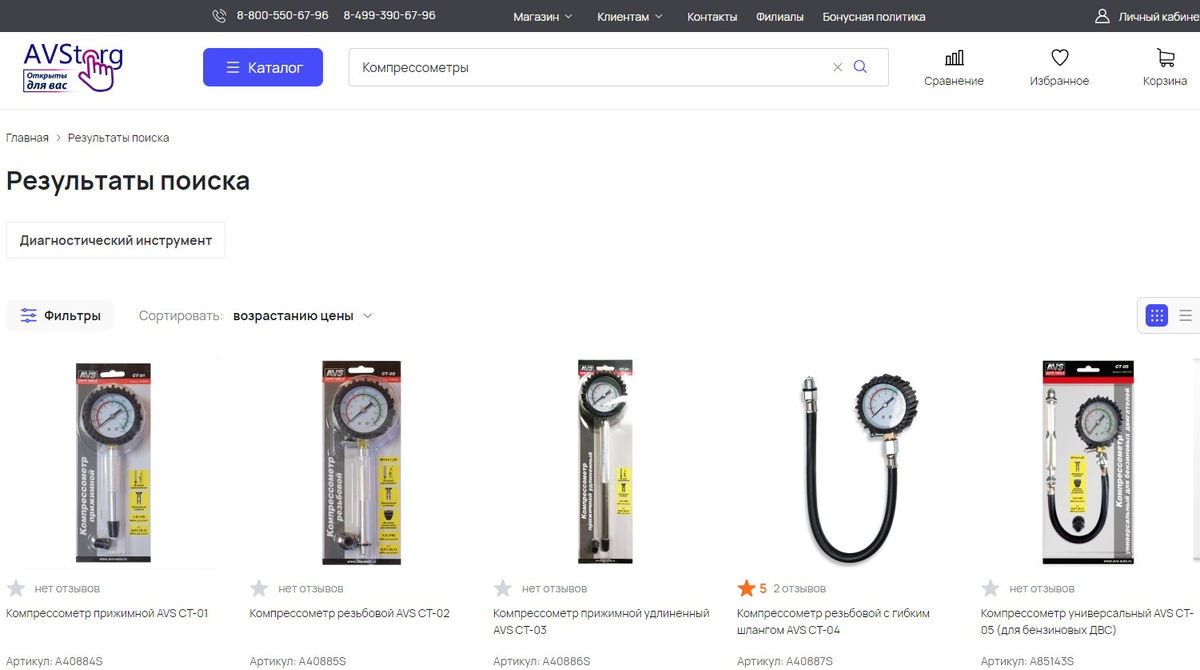Open AVS CT-01 product image
Viewport: 1200px width, 670px height.
112,462
